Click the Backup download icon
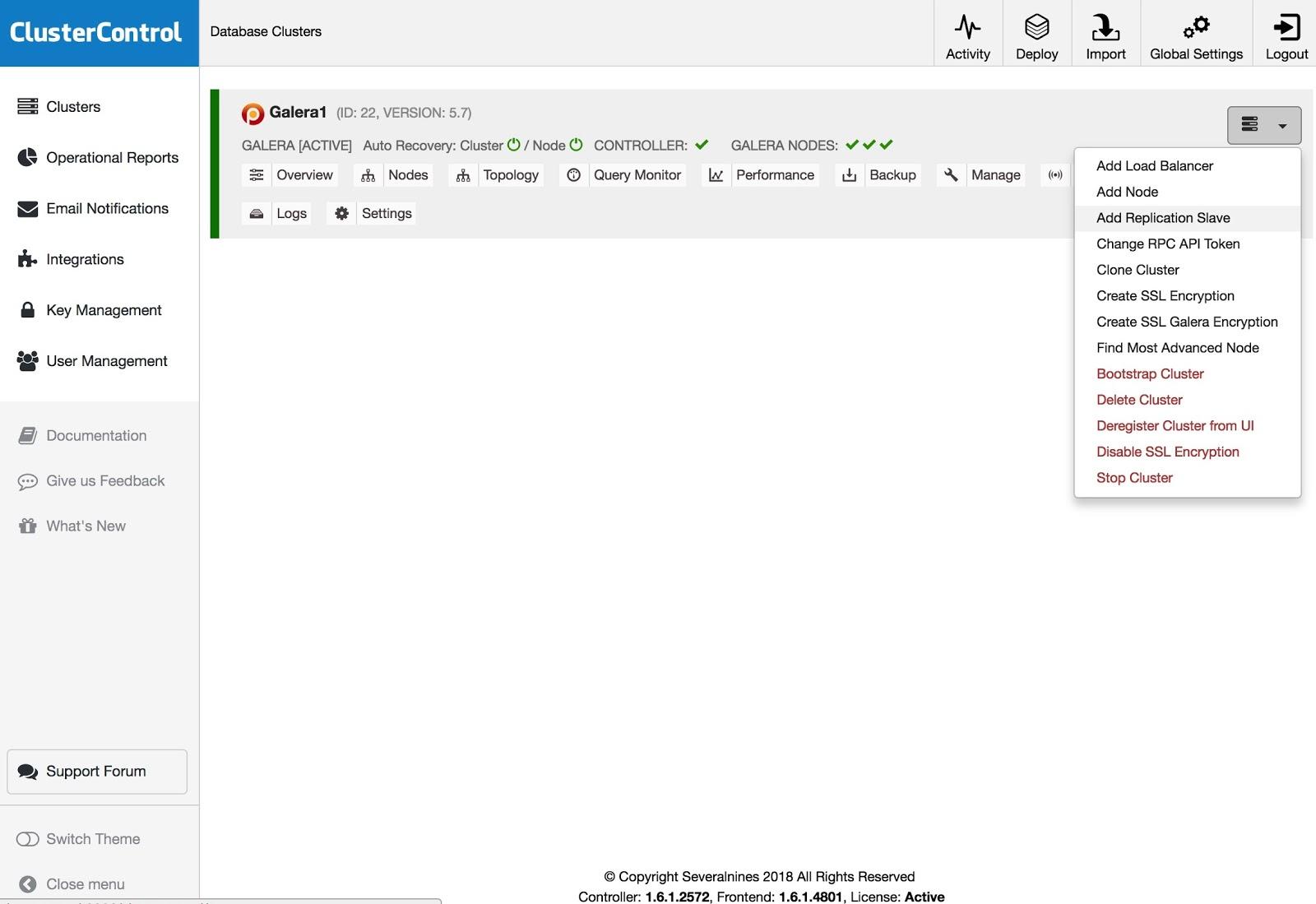Screen dimensions: 1316x904 click(850, 175)
